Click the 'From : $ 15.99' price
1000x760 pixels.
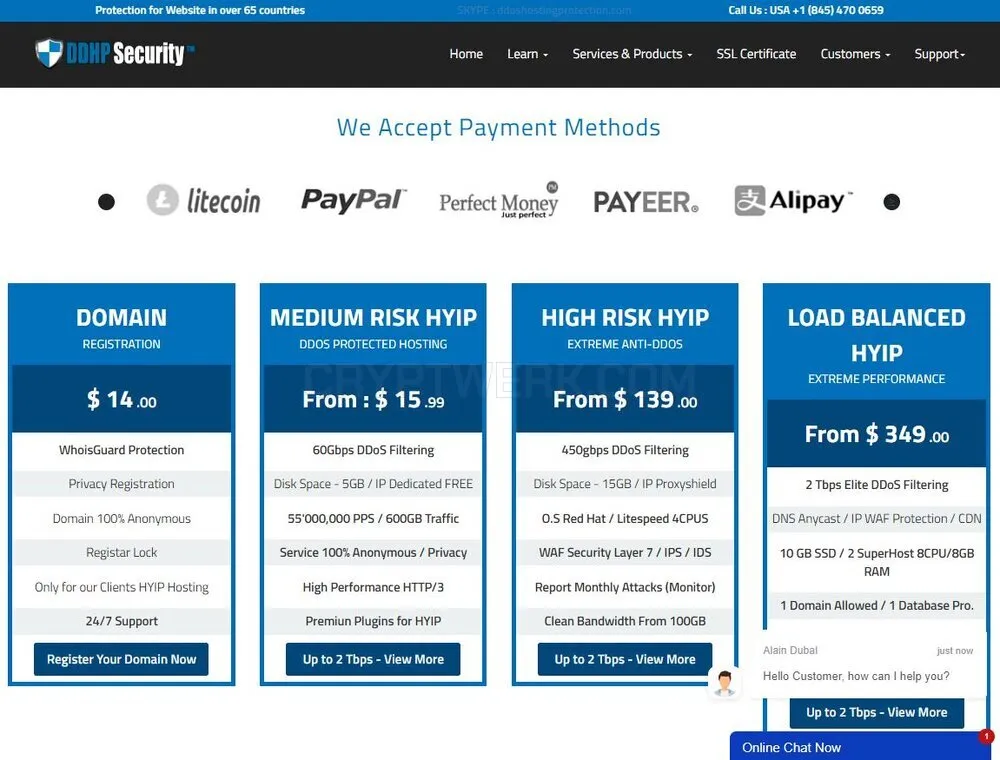pos(373,400)
